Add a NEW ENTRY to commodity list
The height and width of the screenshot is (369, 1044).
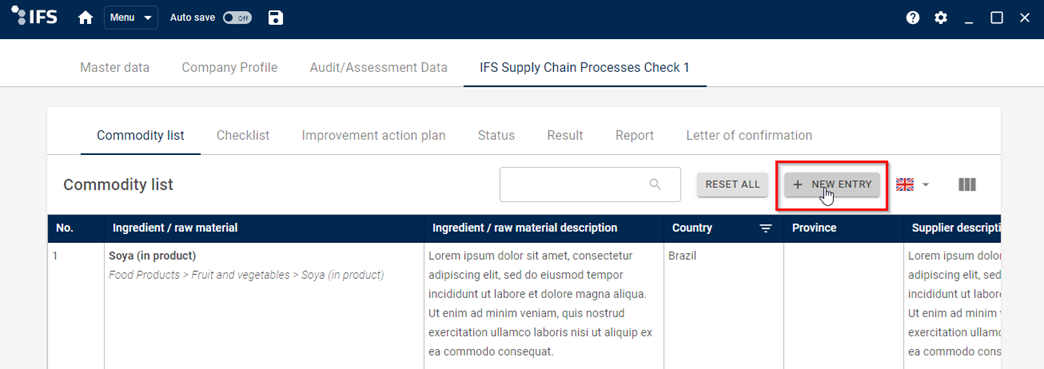point(832,184)
